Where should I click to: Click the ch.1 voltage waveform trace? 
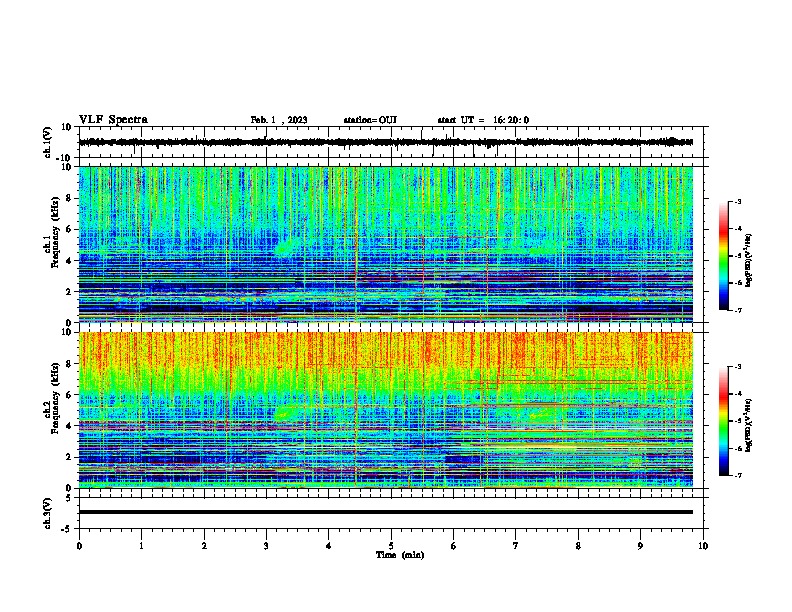pos(386,142)
